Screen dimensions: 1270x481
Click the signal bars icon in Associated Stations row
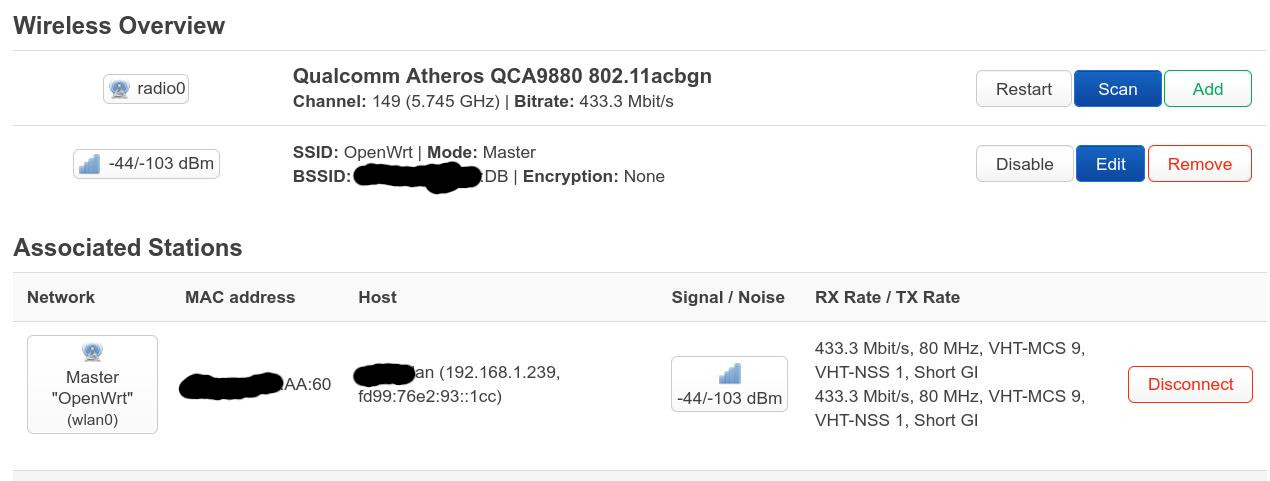[x=730, y=374]
